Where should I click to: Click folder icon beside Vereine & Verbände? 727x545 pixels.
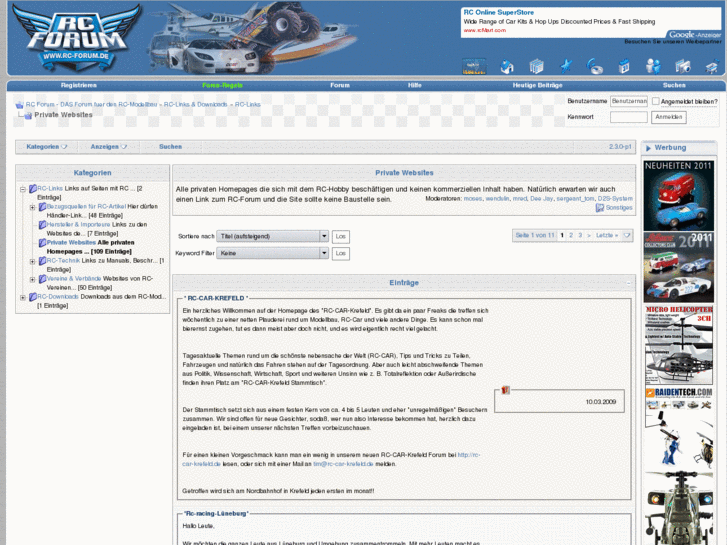pos(42,279)
